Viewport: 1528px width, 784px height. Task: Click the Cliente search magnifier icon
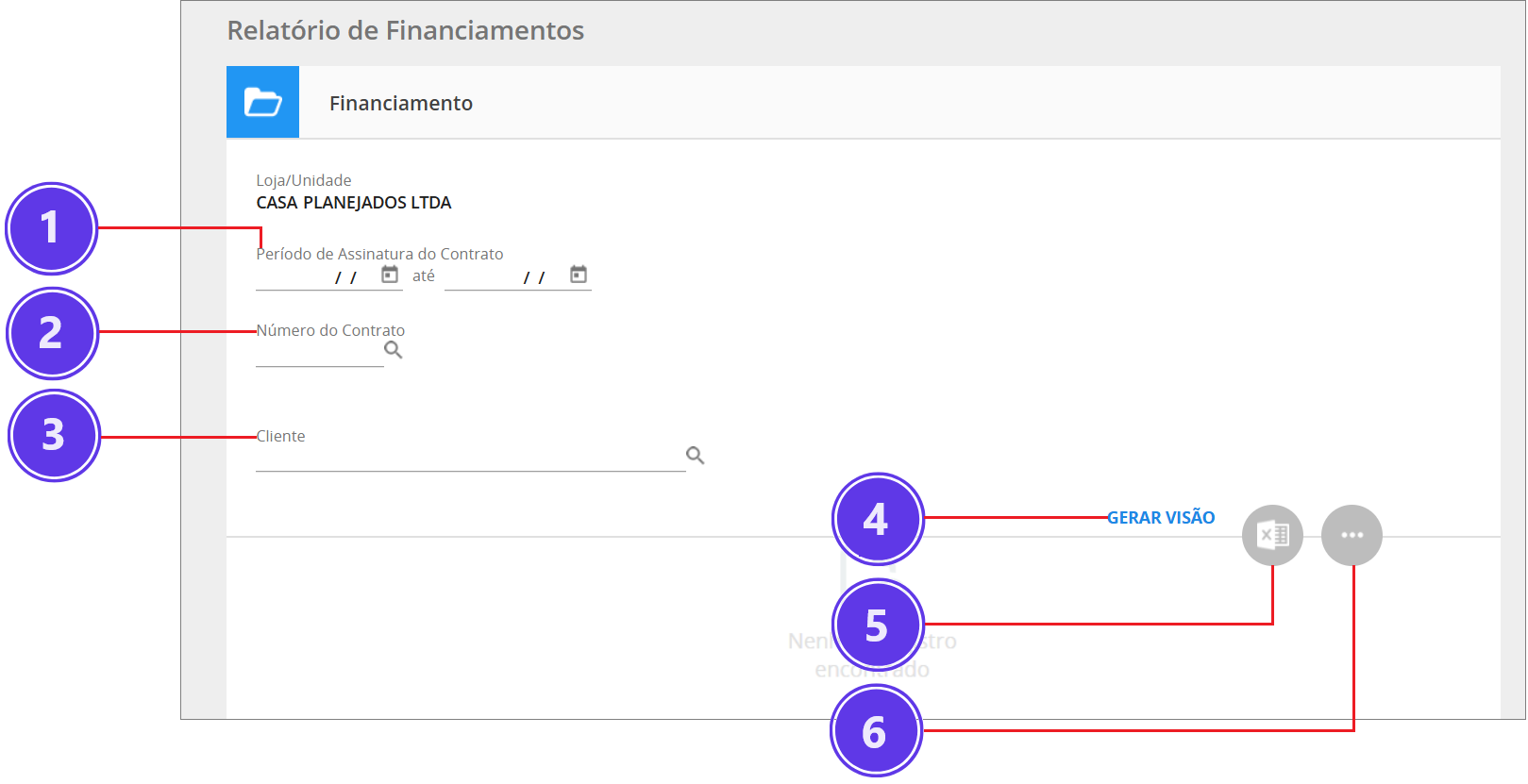pos(696,456)
